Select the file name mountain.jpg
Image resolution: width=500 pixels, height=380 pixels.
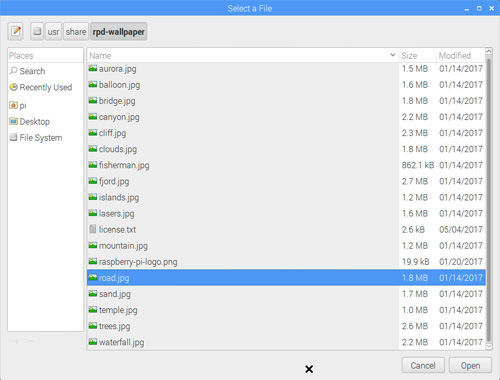123,246
